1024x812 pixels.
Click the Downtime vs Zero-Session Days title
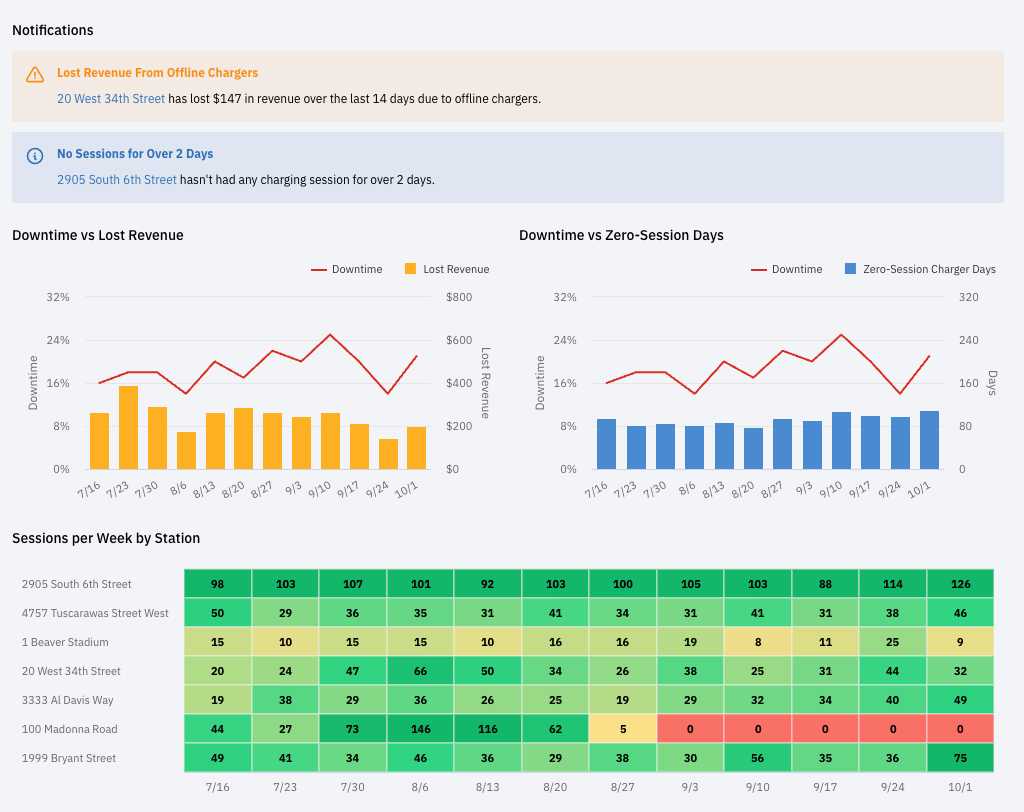coord(621,235)
